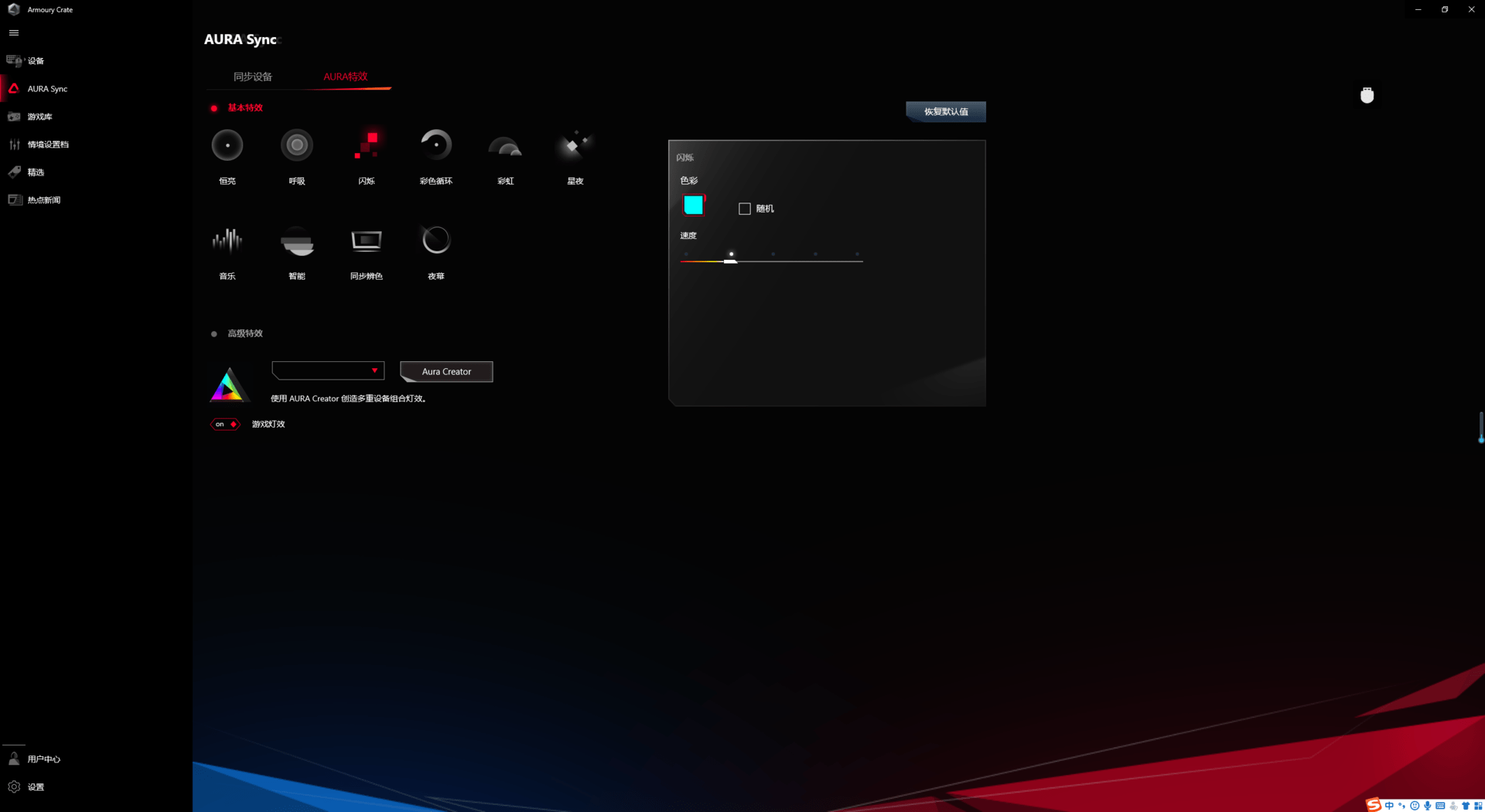
Task: Select the 基本特效 basic effects radio button
Action: coord(214,108)
